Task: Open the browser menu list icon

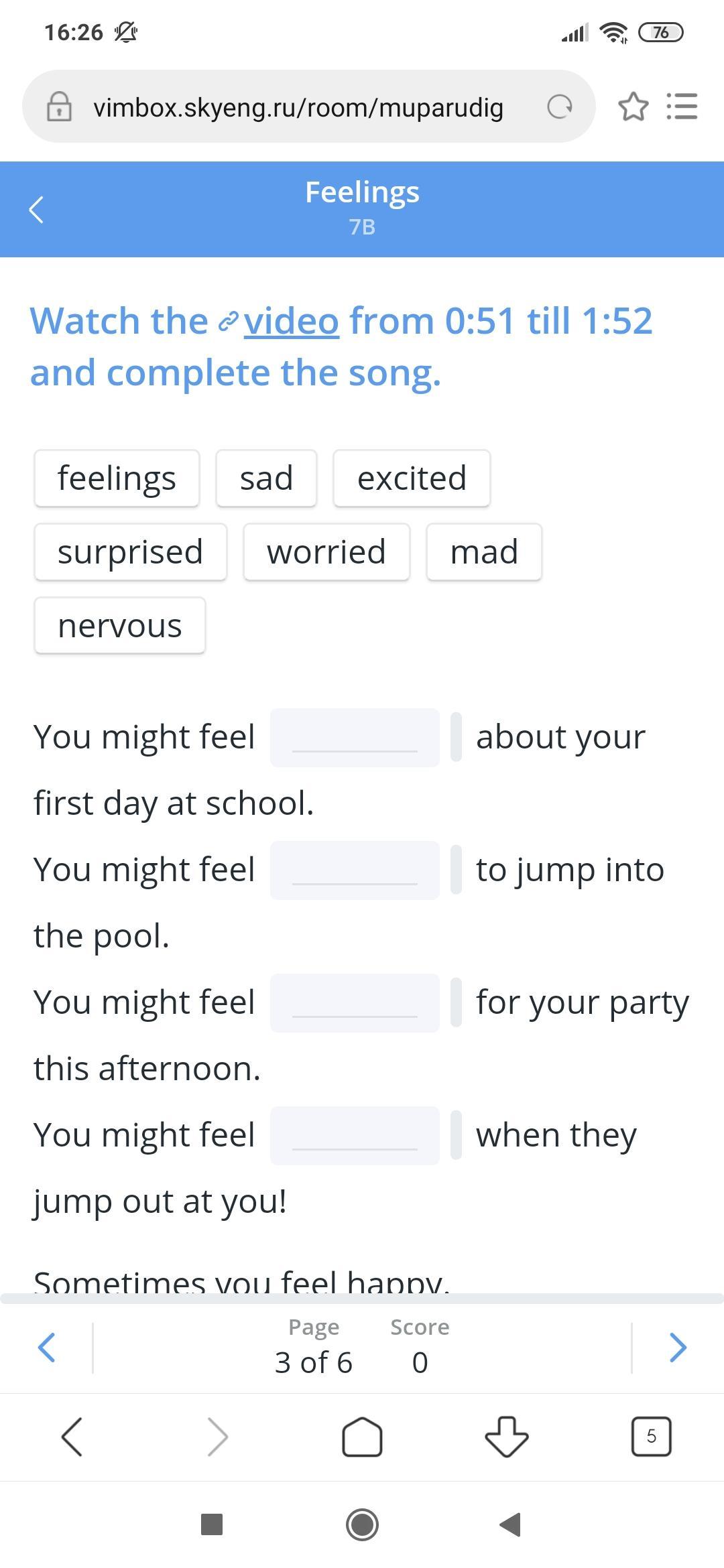Action: (x=682, y=107)
